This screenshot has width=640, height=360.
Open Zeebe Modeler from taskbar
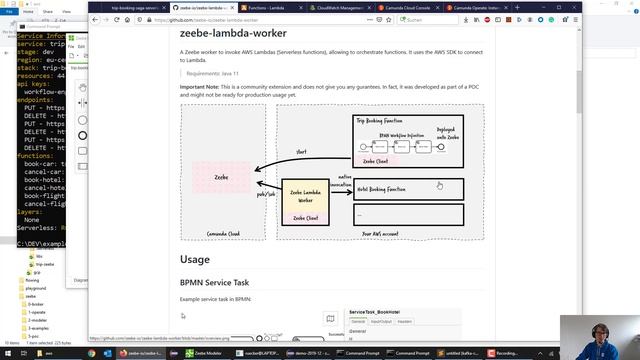point(204,353)
